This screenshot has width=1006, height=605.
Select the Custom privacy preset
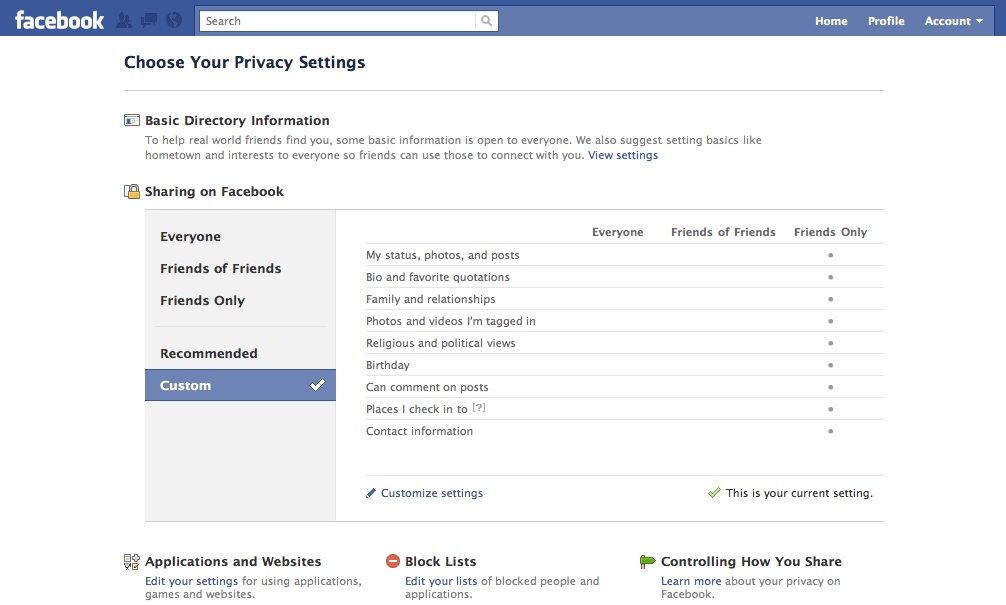pos(240,385)
